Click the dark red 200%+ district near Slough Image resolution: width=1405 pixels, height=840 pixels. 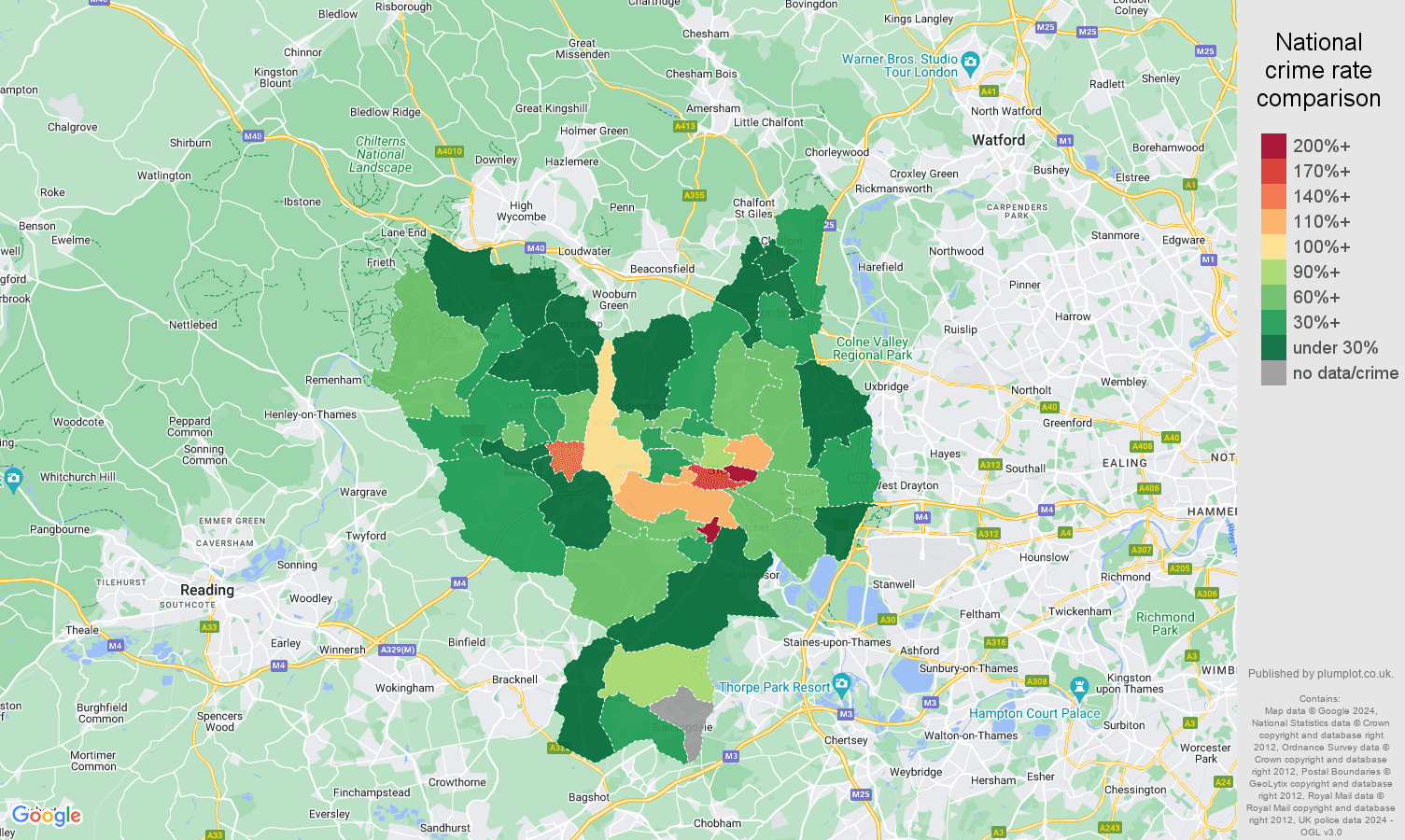pyautogui.click(x=742, y=475)
